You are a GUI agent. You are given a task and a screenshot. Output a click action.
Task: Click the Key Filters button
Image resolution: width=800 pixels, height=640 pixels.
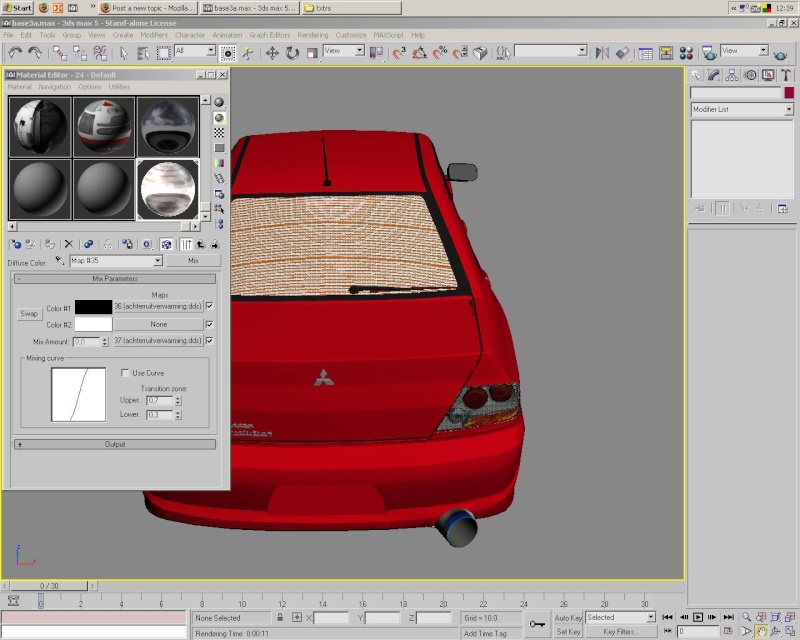[x=620, y=632]
